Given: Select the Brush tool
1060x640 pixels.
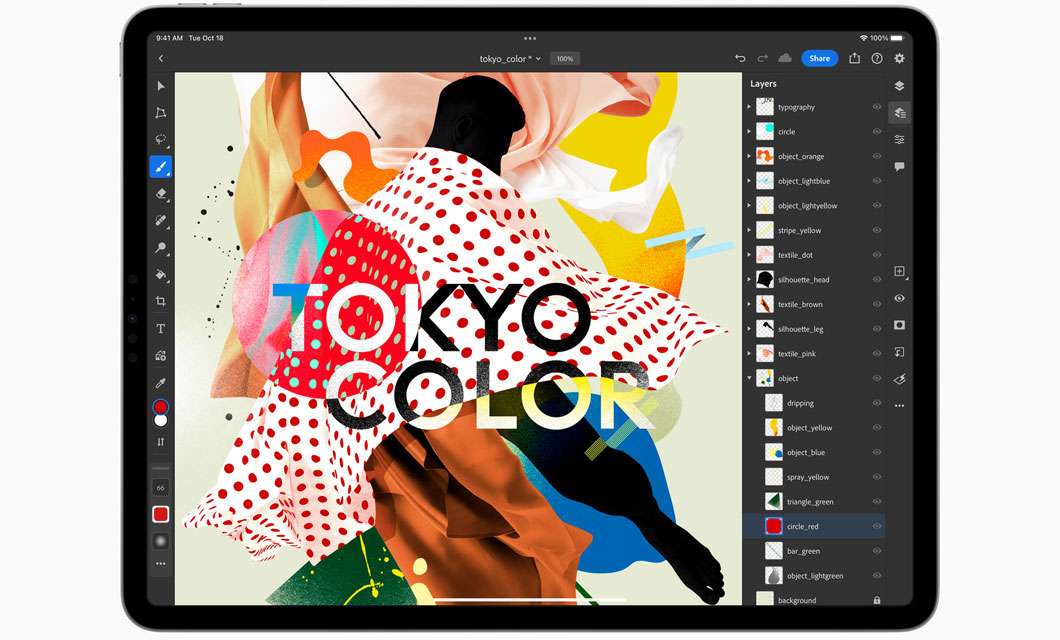Looking at the screenshot, I should [x=160, y=167].
